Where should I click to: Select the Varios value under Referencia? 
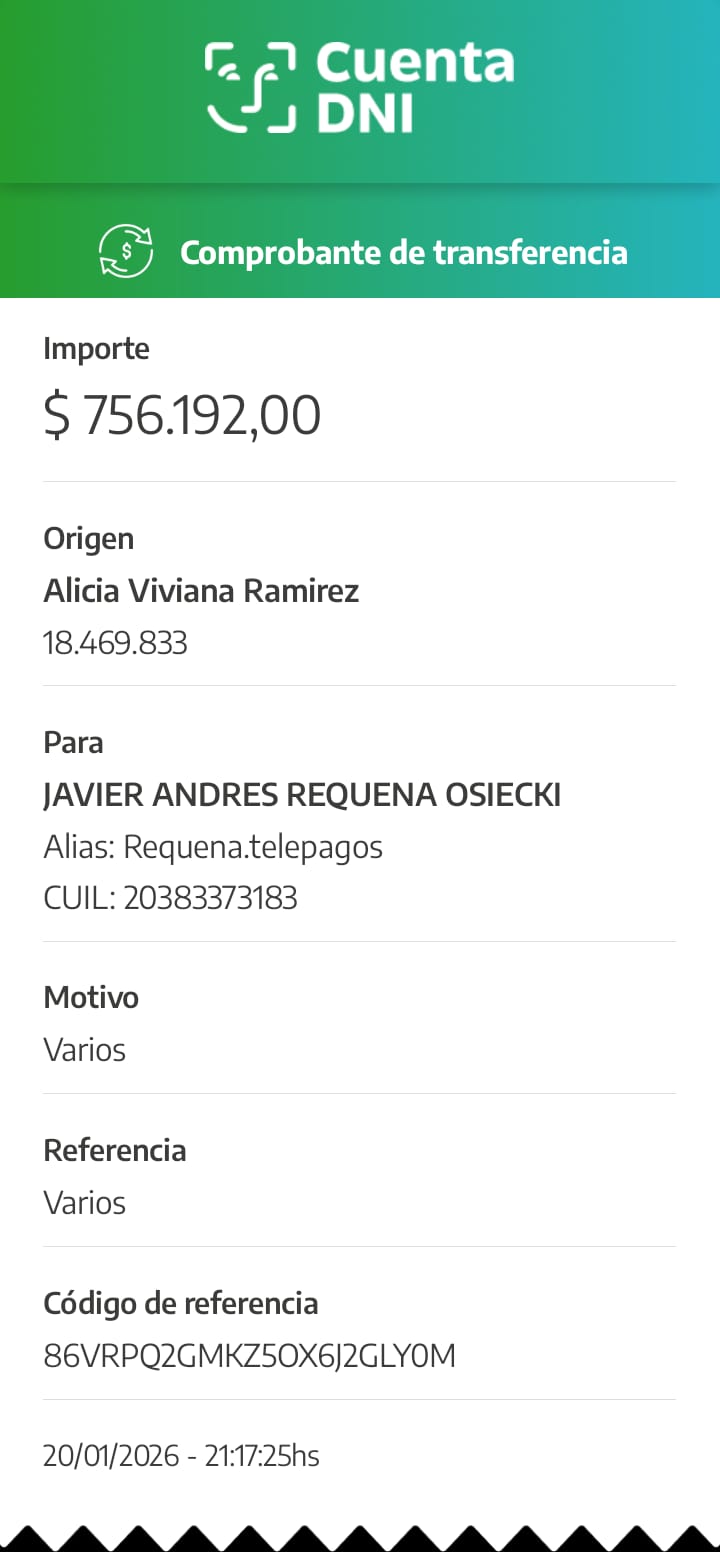[85, 1202]
